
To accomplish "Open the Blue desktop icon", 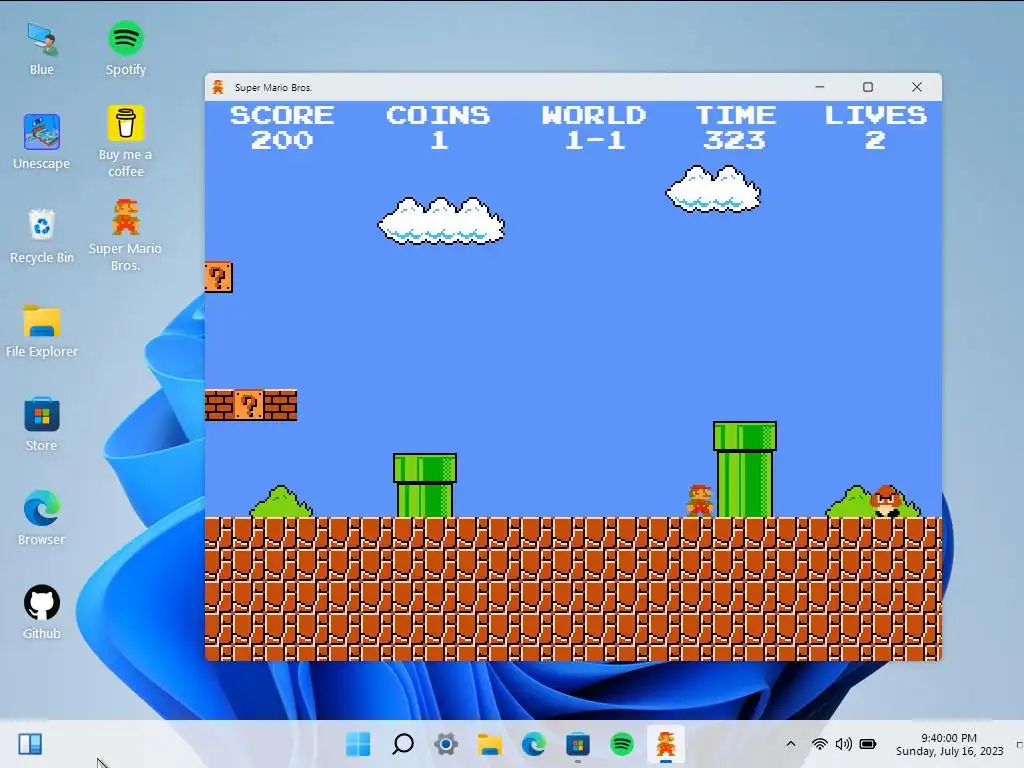I will [x=42, y=49].
